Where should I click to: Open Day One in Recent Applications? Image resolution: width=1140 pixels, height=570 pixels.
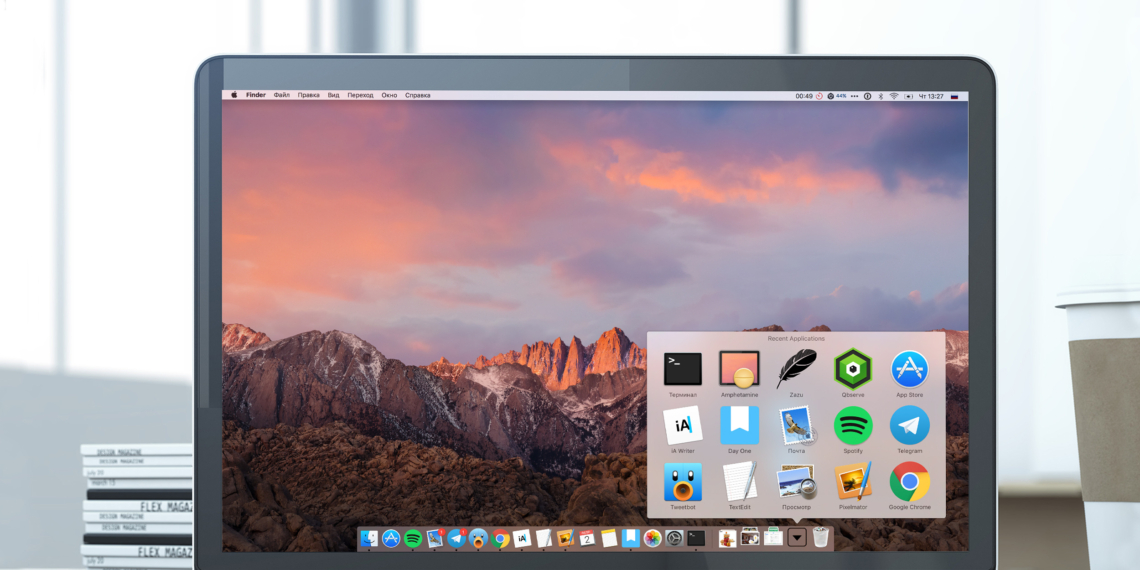click(739, 426)
